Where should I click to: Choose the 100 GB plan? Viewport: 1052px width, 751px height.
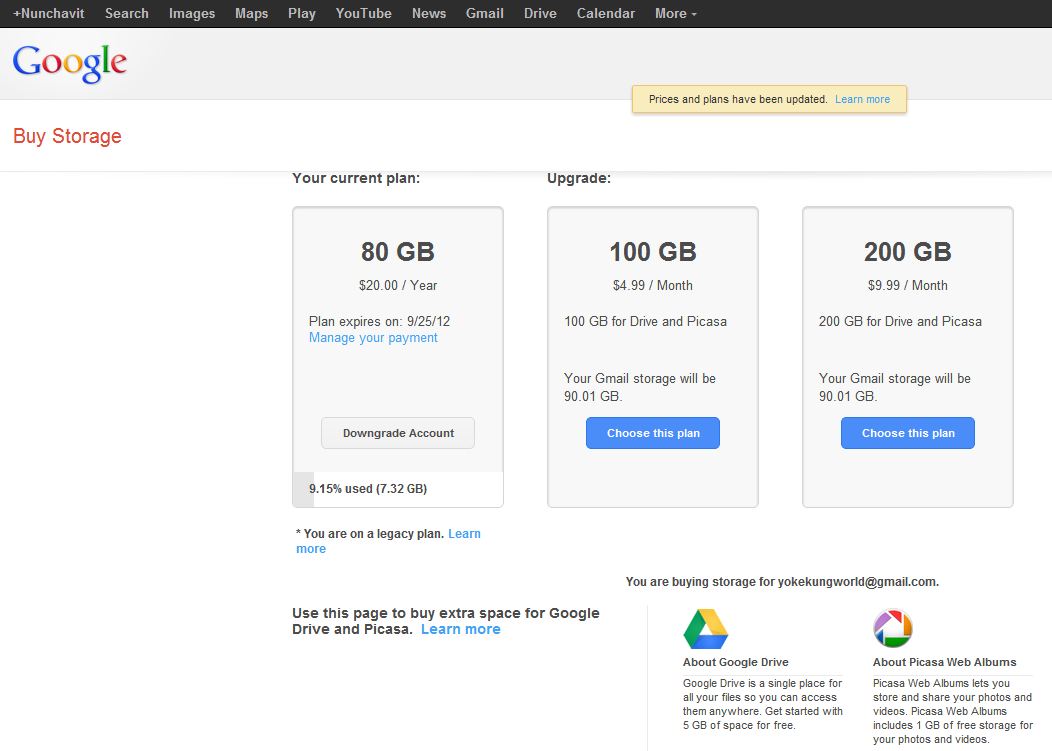[x=653, y=433]
